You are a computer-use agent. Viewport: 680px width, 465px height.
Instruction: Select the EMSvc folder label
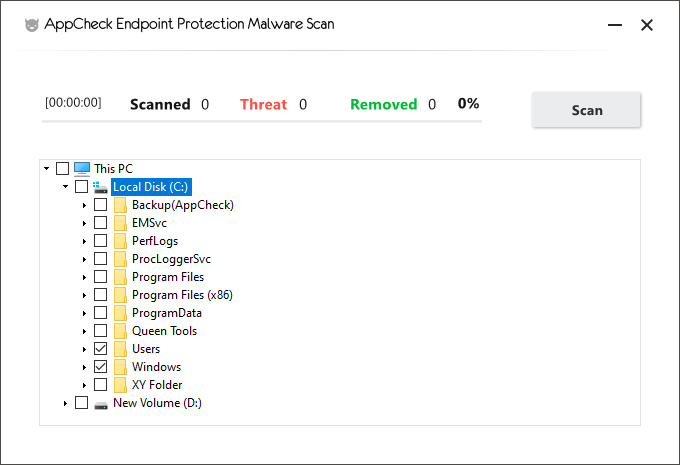[x=149, y=223]
